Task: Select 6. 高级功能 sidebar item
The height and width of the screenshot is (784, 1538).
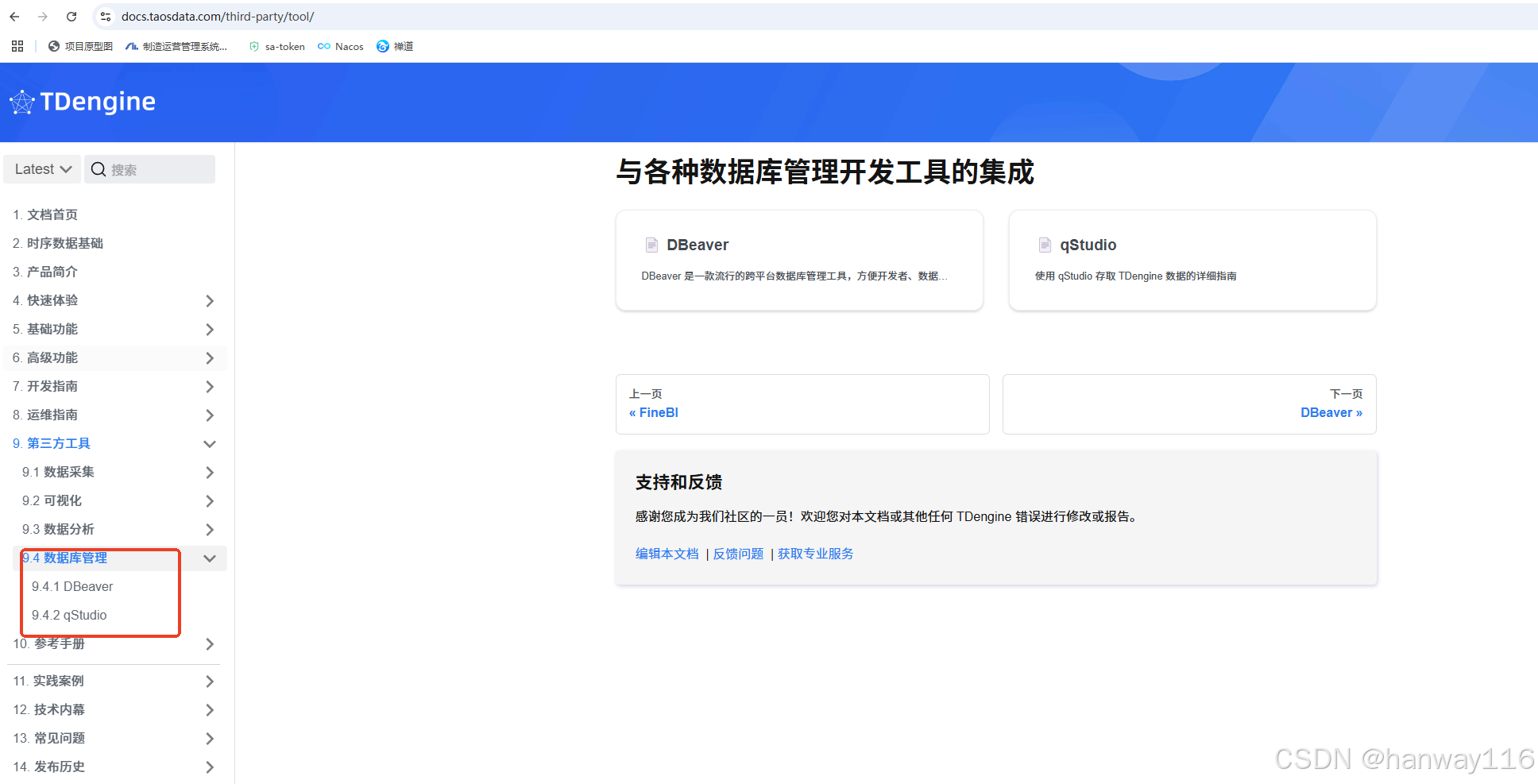Action: pyautogui.click(x=45, y=357)
